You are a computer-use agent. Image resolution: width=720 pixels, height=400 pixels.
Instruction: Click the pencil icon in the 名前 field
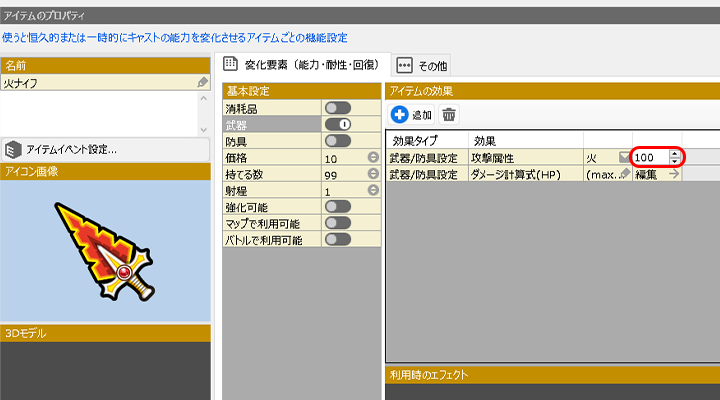(203, 82)
